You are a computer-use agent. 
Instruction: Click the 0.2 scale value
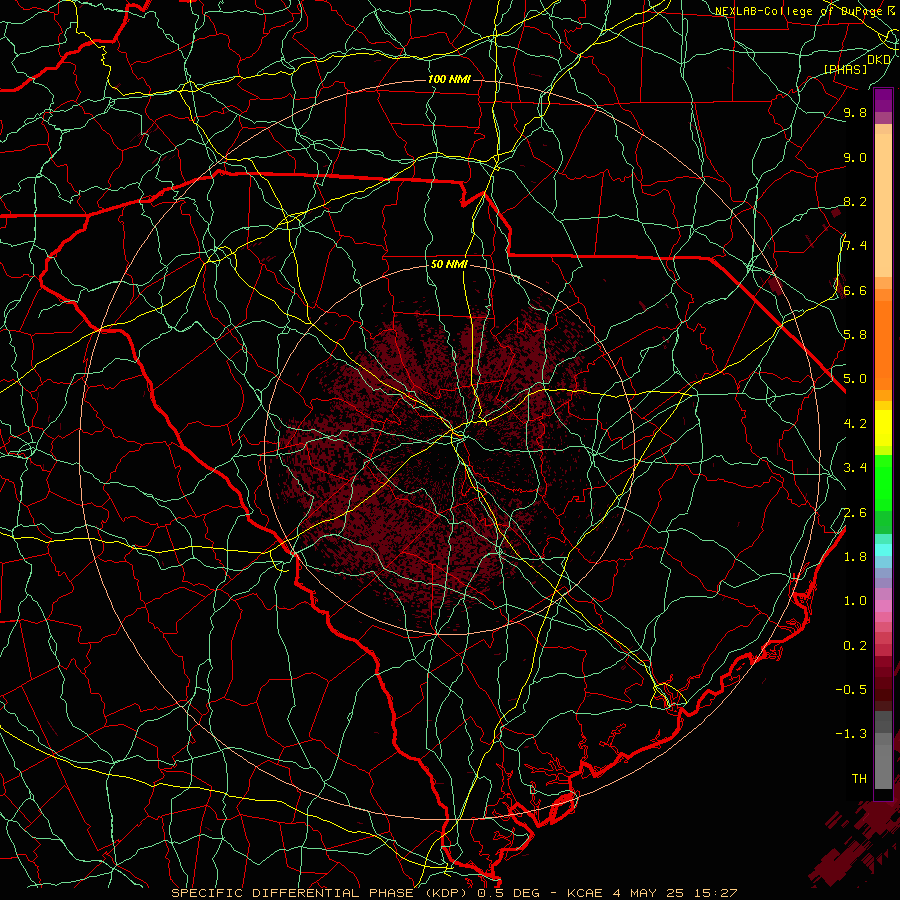[855, 646]
